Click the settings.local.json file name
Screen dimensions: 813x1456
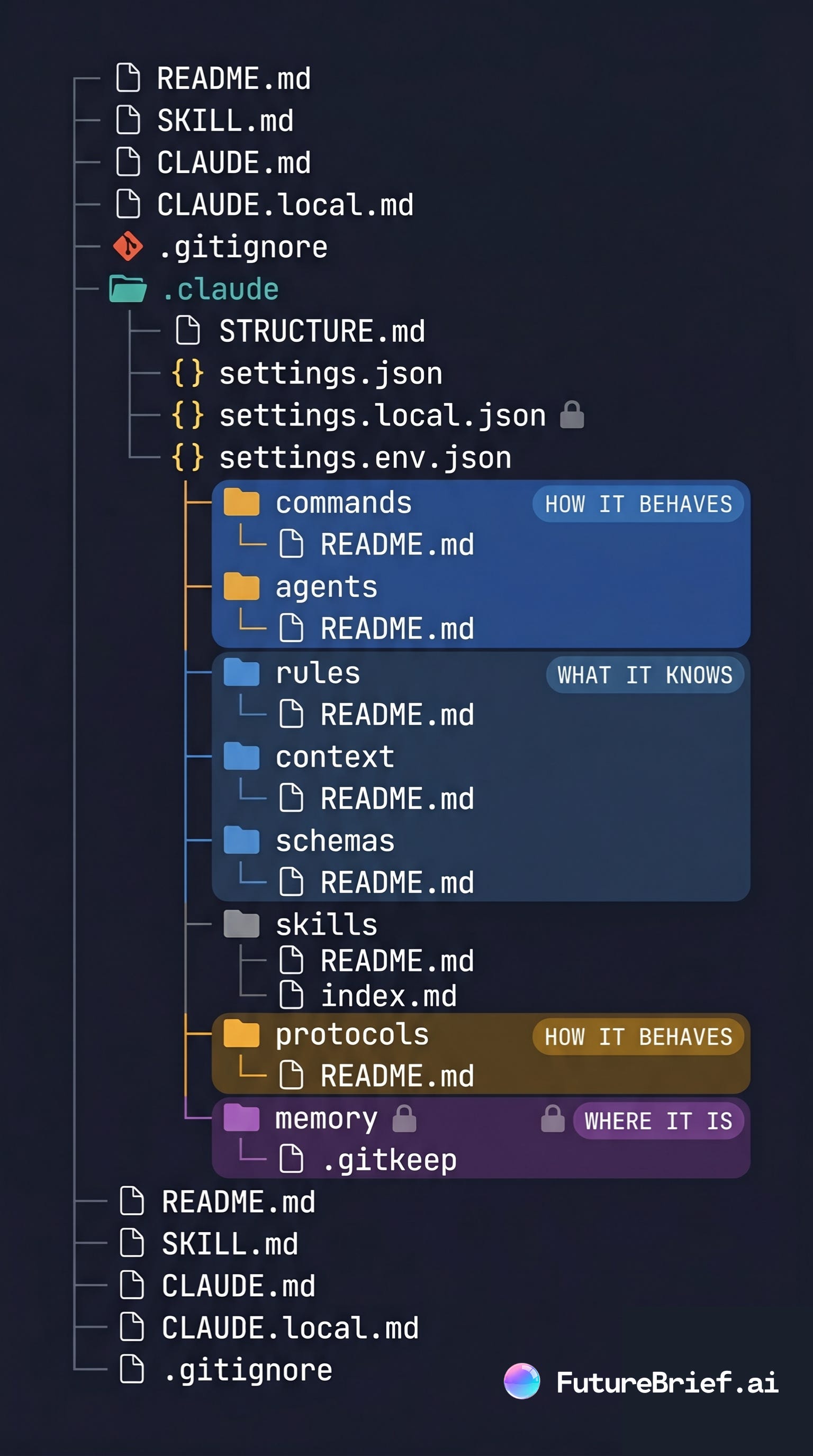(383, 416)
